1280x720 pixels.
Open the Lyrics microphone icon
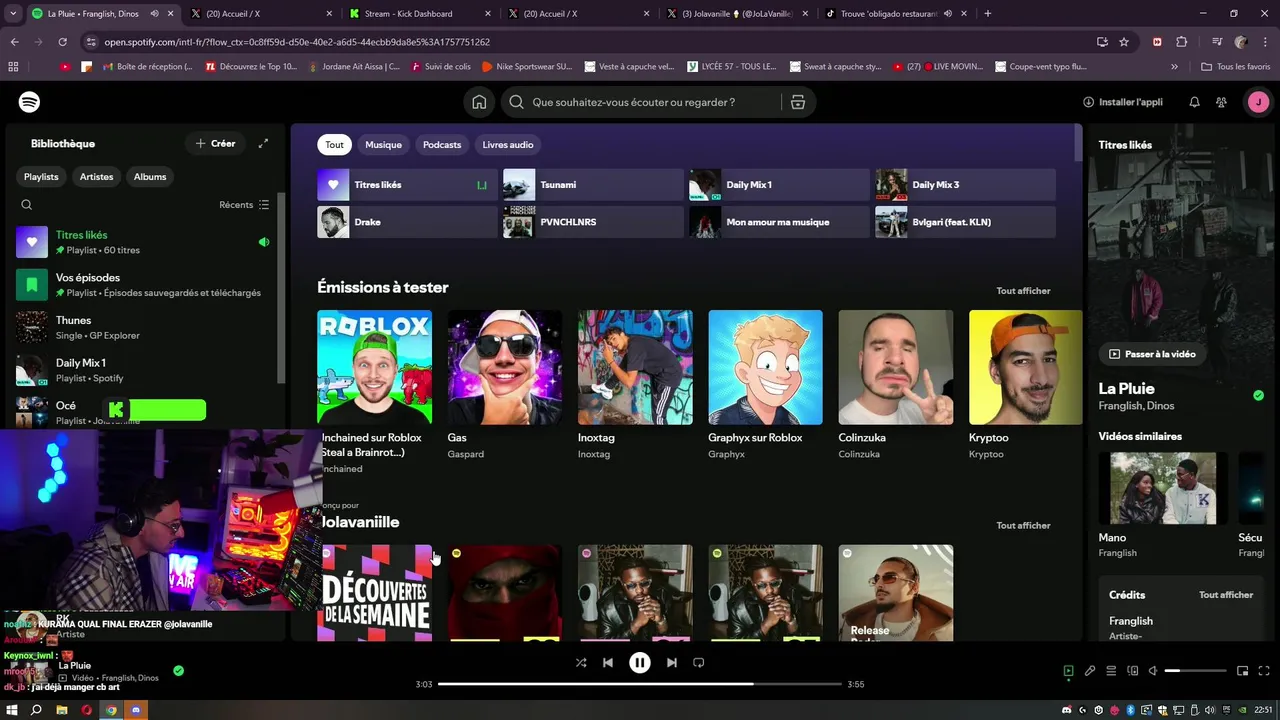click(x=1090, y=671)
